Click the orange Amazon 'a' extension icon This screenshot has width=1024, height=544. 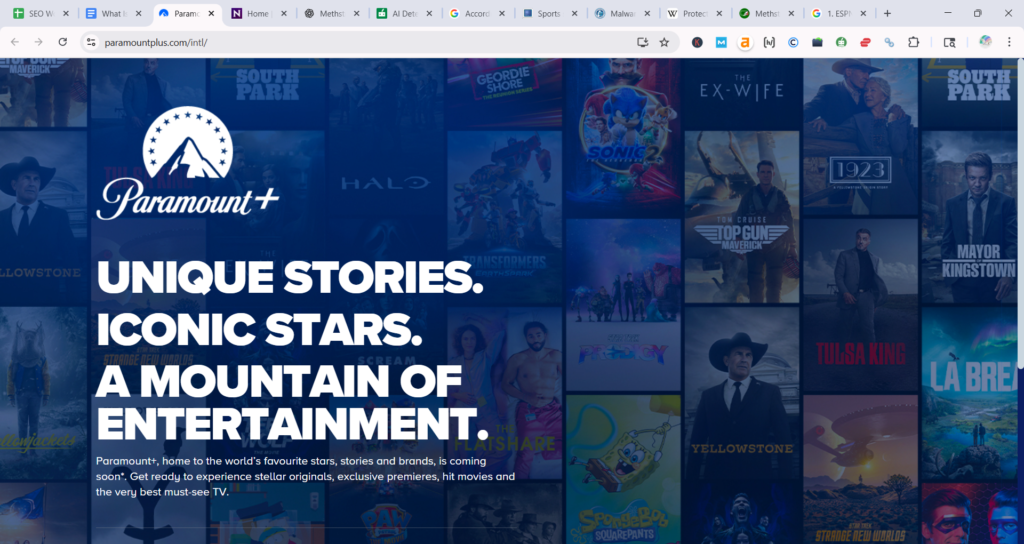click(x=745, y=42)
